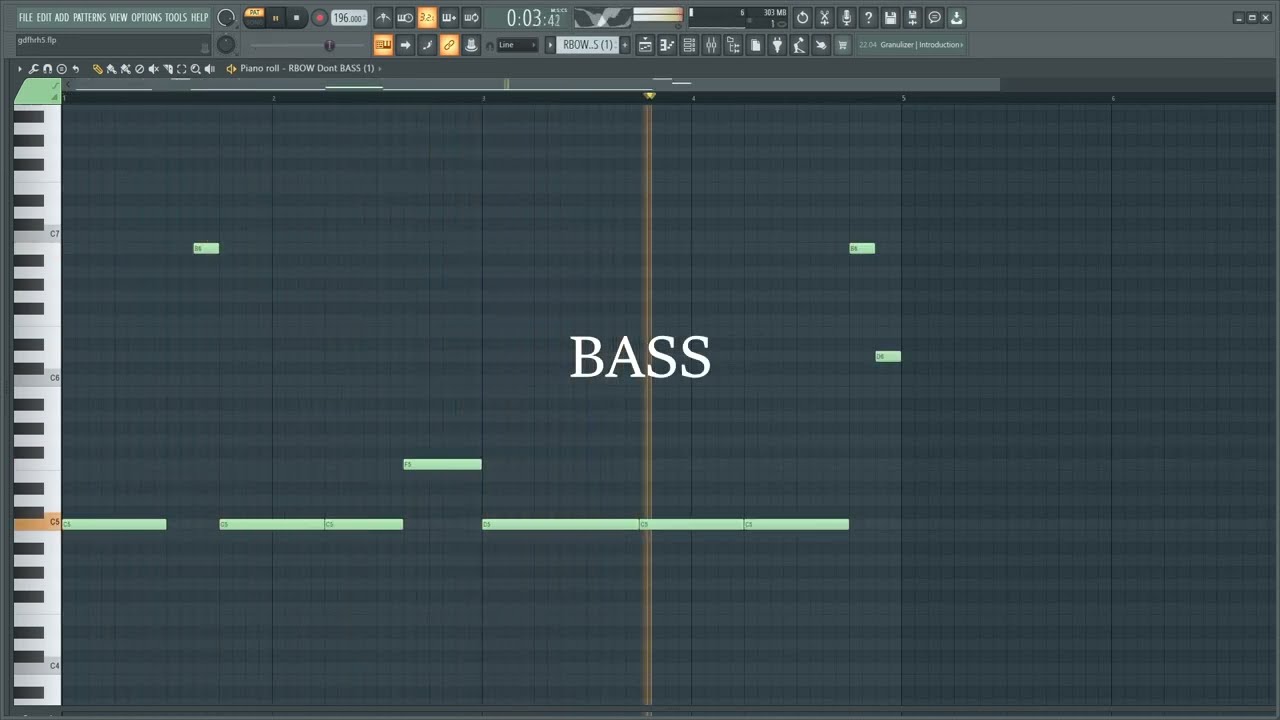1280x720 pixels.
Task: Toggle PAT/SONG playback mode
Action: [x=254, y=18]
